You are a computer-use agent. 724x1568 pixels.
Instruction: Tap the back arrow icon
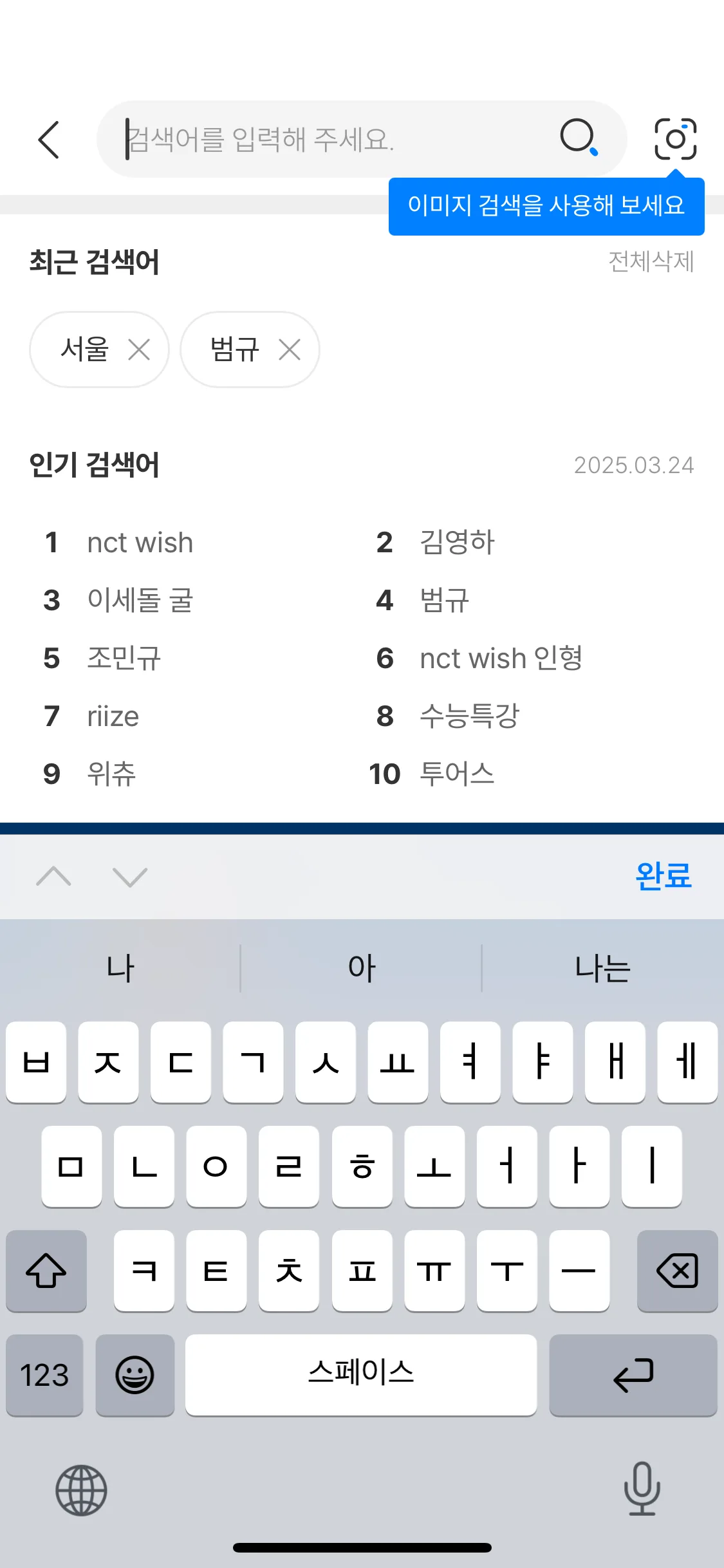[x=49, y=139]
